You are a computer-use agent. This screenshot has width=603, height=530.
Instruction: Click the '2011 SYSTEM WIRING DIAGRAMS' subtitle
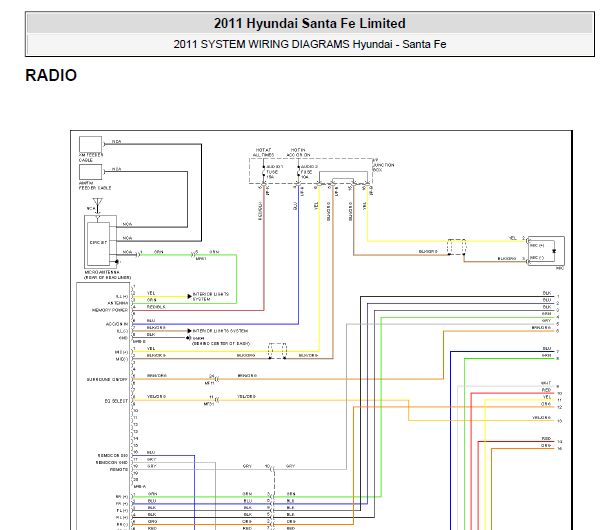tap(263, 44)
